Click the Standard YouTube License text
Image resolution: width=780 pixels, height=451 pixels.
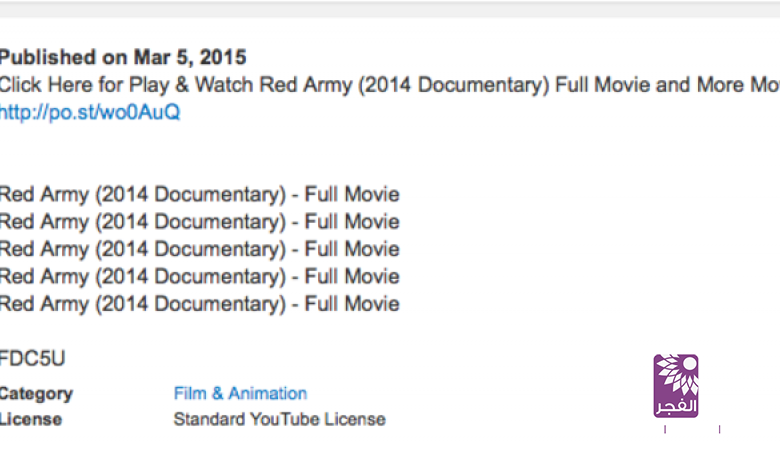(x=279, y=419)
